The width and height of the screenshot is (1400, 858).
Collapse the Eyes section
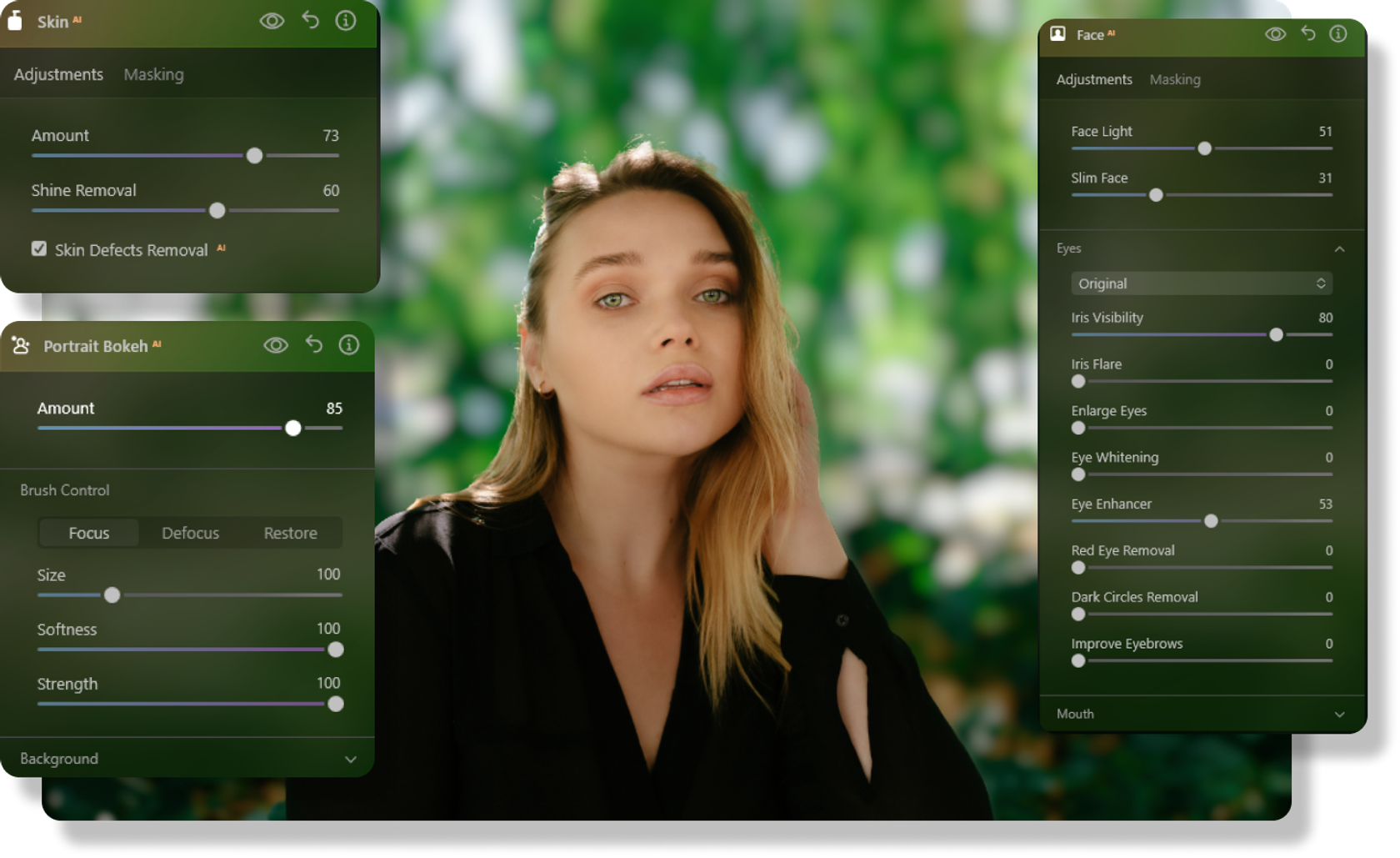(x=1339, y=248)
